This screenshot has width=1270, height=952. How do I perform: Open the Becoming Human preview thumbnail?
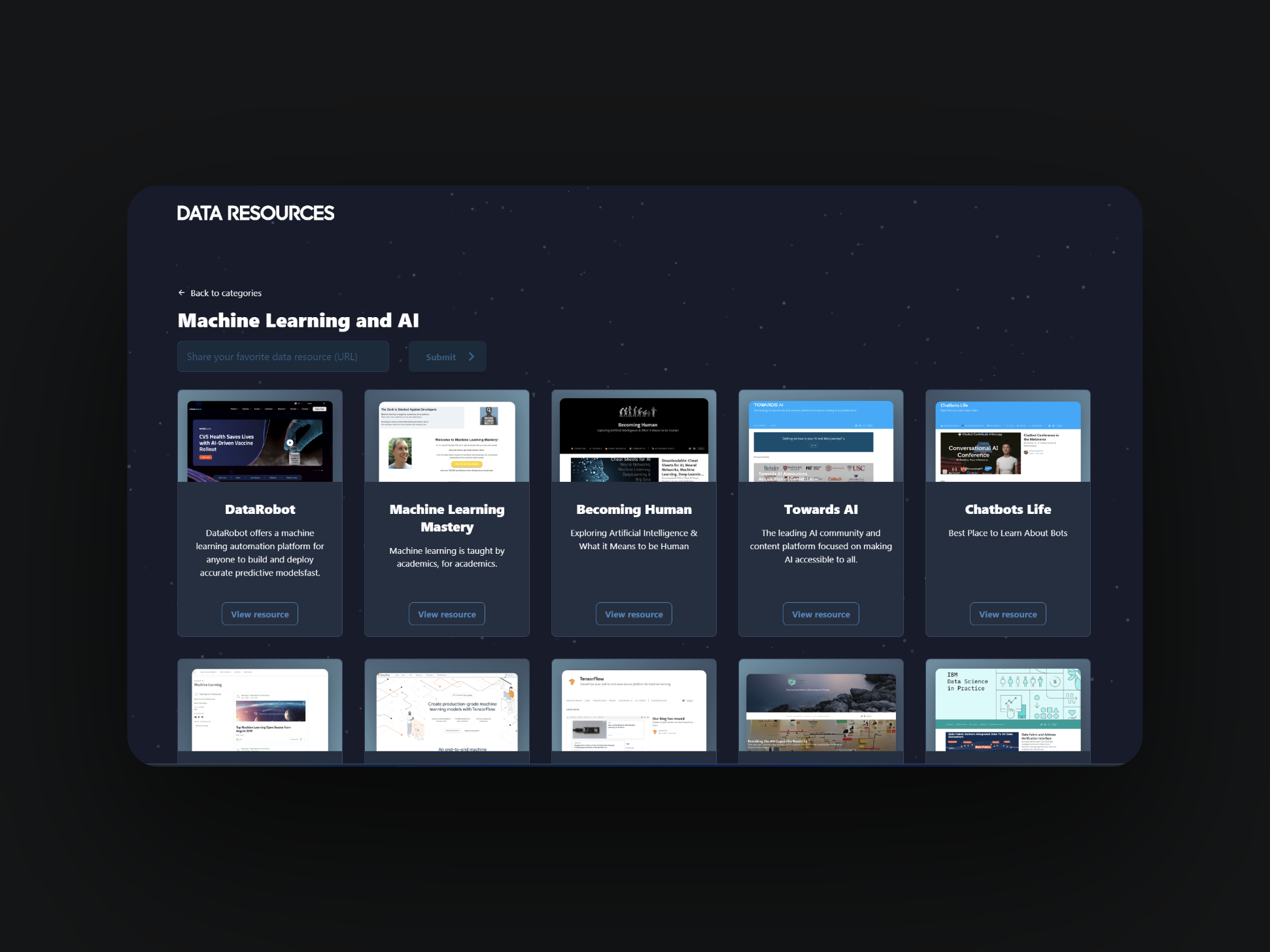click(x=634, y=439)
